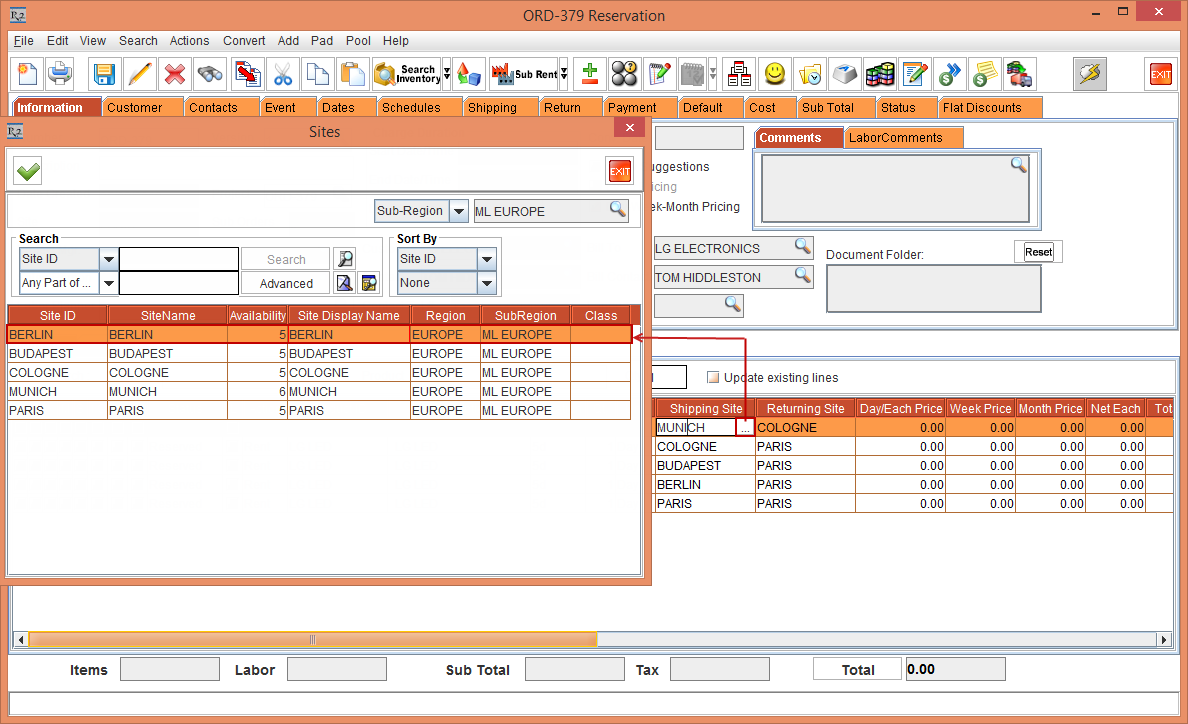Image resolution: width=1188 pixels, height=724 pixels.
Task: Open the Sub-Region dropdown
Action: (458, 211)
